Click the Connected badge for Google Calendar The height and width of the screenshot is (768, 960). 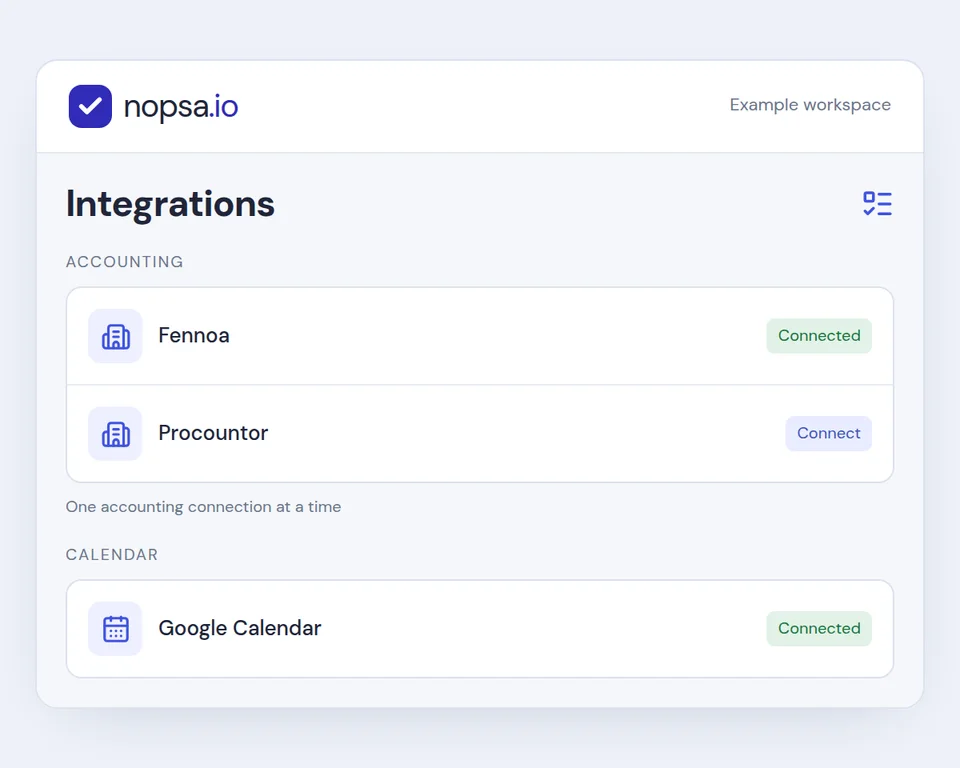pos(819,628)
